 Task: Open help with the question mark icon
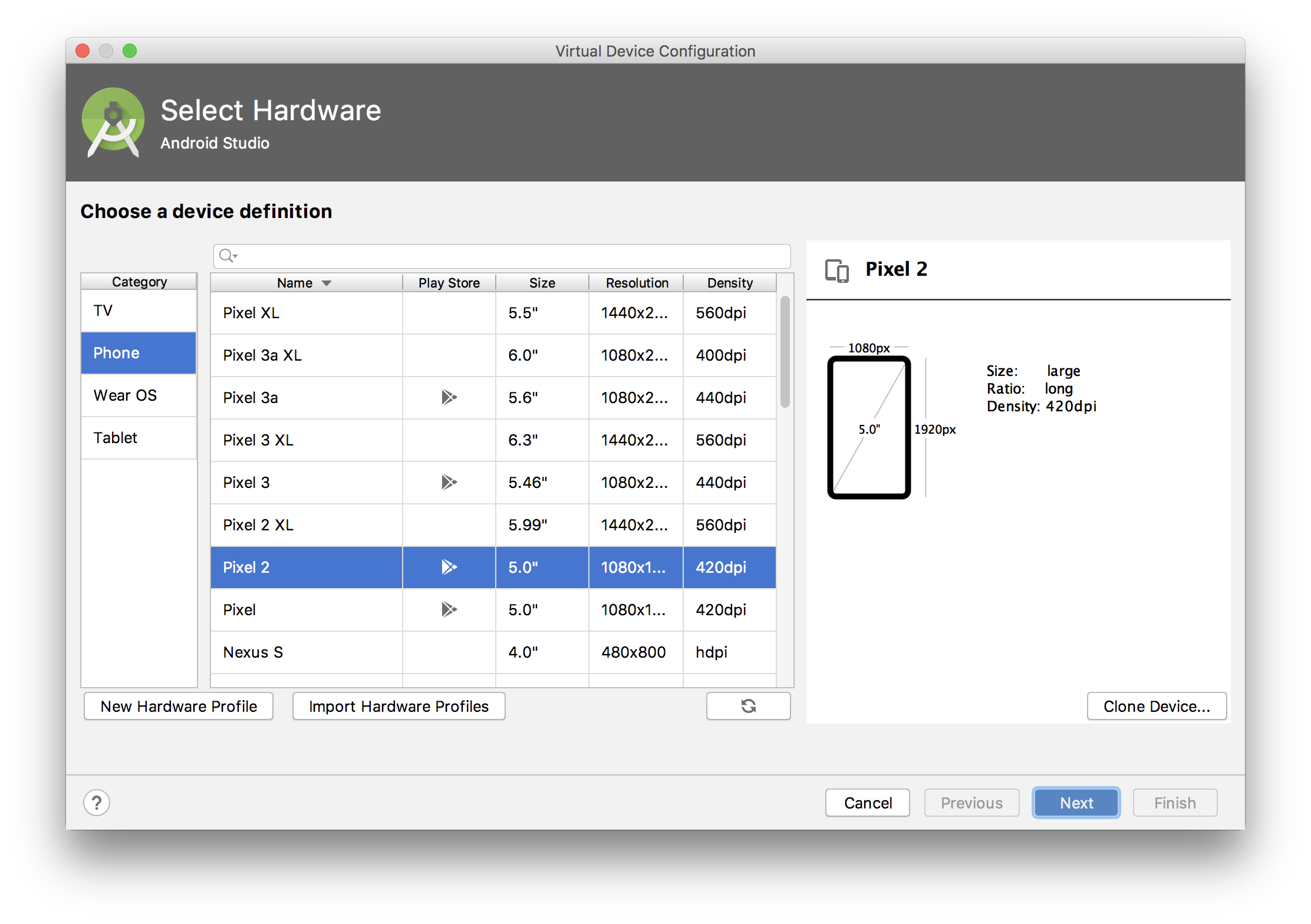tap(97, 803)
